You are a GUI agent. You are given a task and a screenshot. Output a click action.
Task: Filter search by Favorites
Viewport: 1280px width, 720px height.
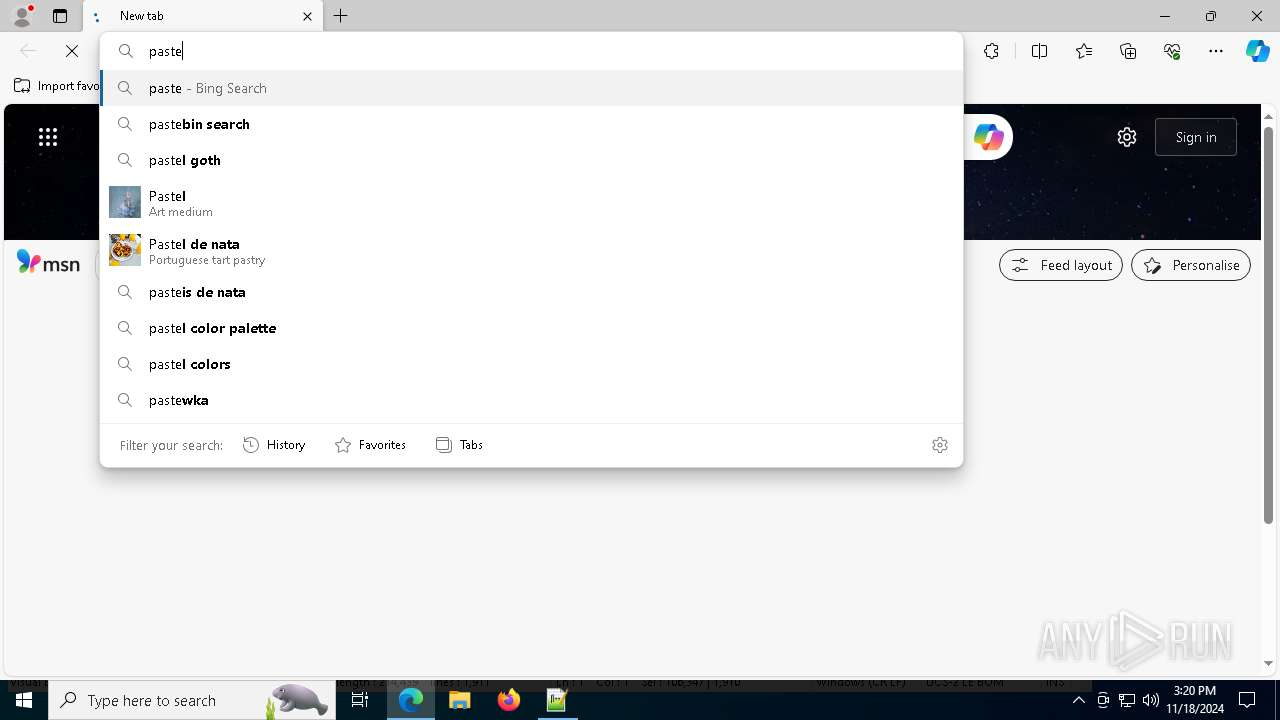click(370, 445)
